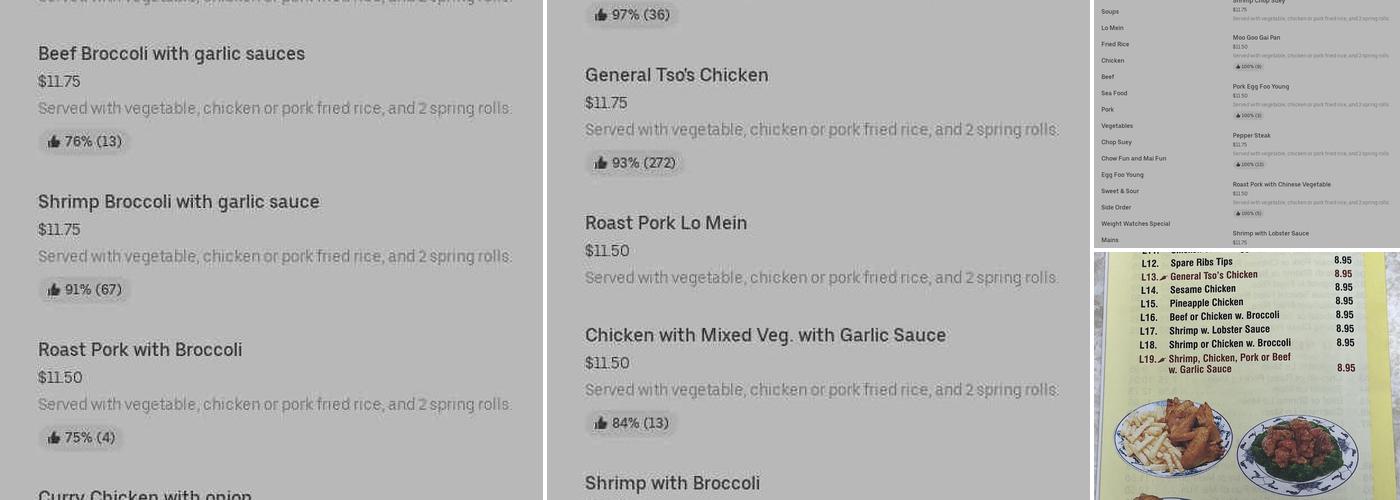Open Weight Watchers Special category

click(1135, 224)
